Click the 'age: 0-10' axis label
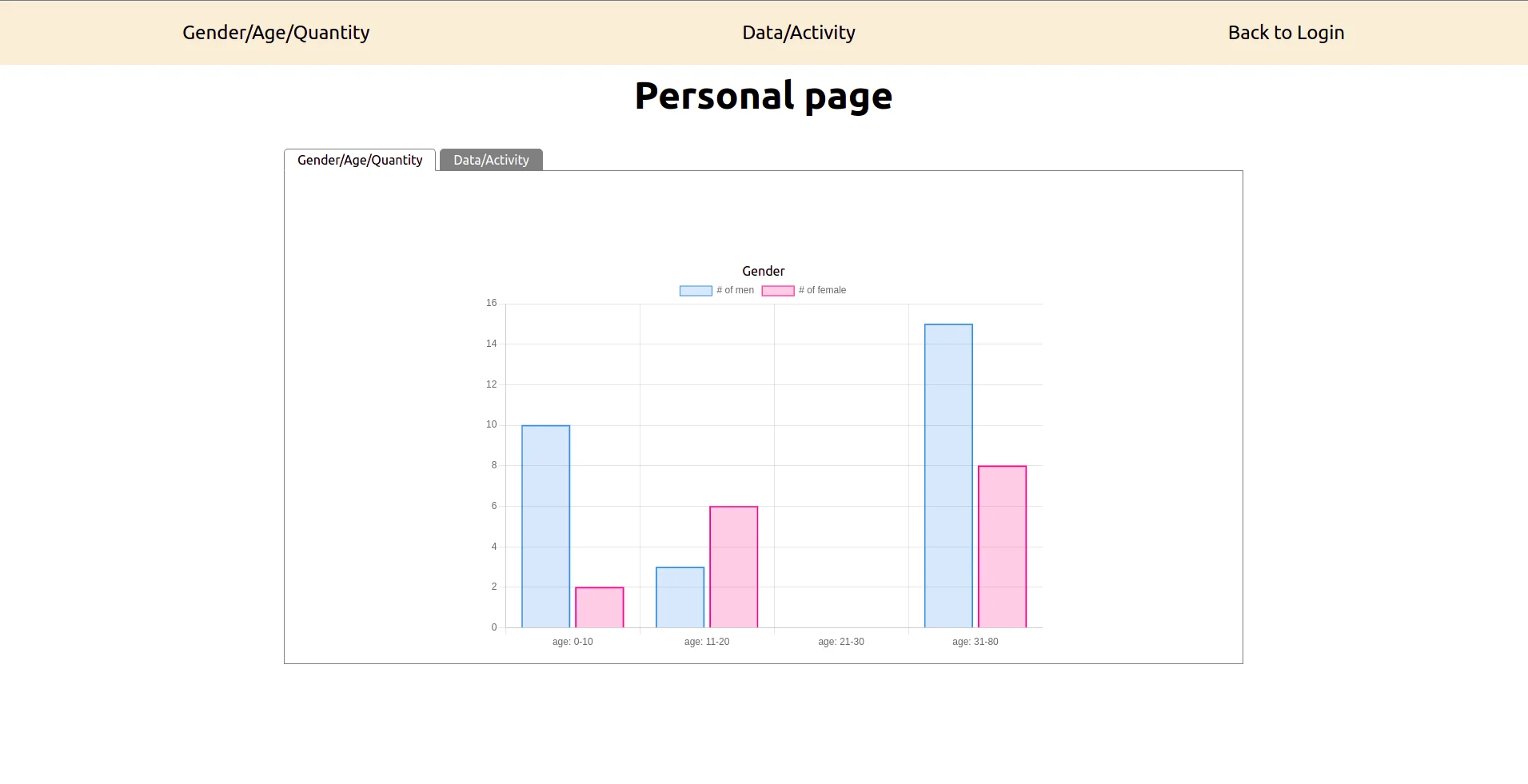 573,642
